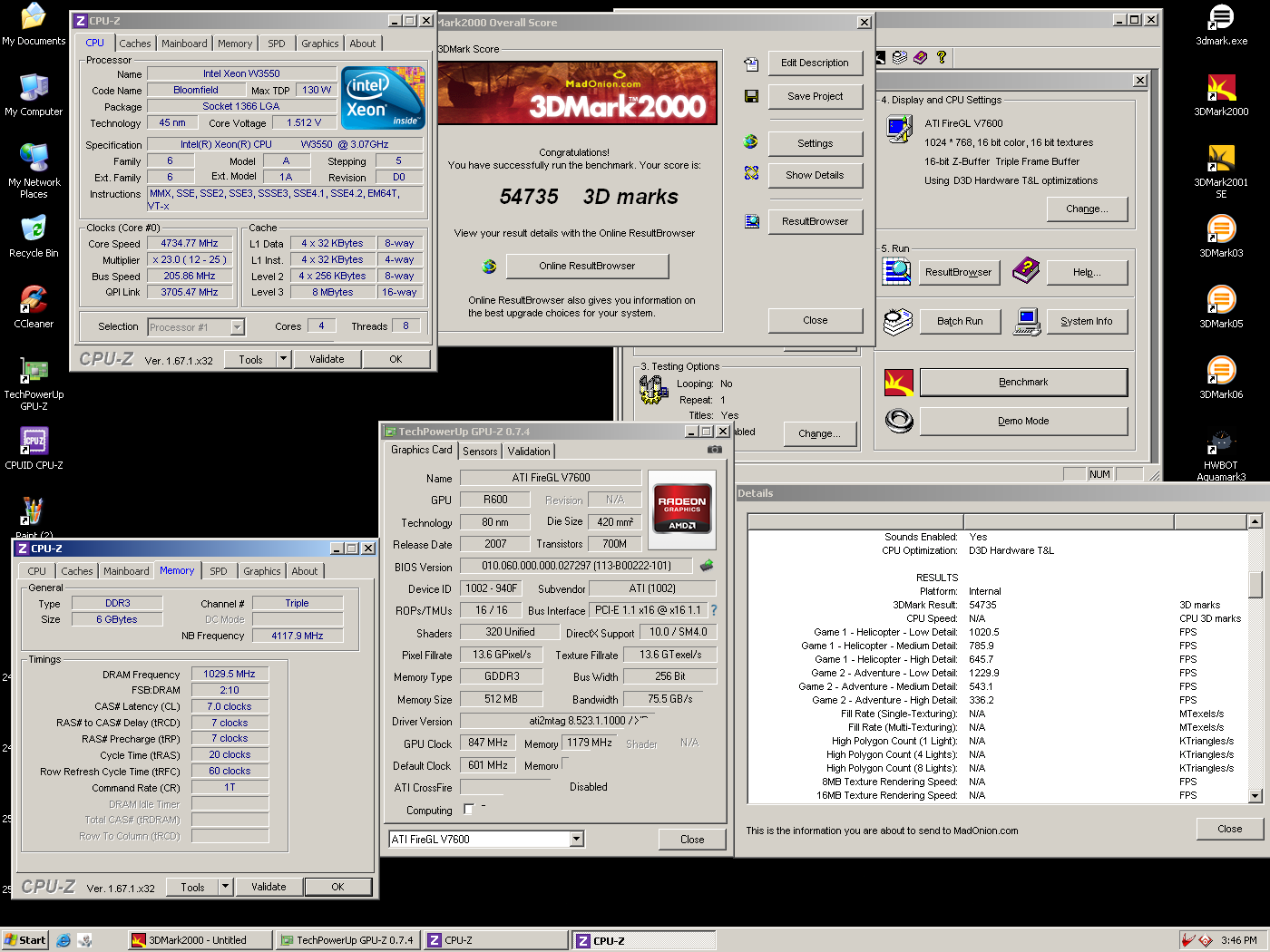1270x952 pixels.
Task: Click the DRAM Frequency value 1029.5 MHz
Action: coord(230,674)
